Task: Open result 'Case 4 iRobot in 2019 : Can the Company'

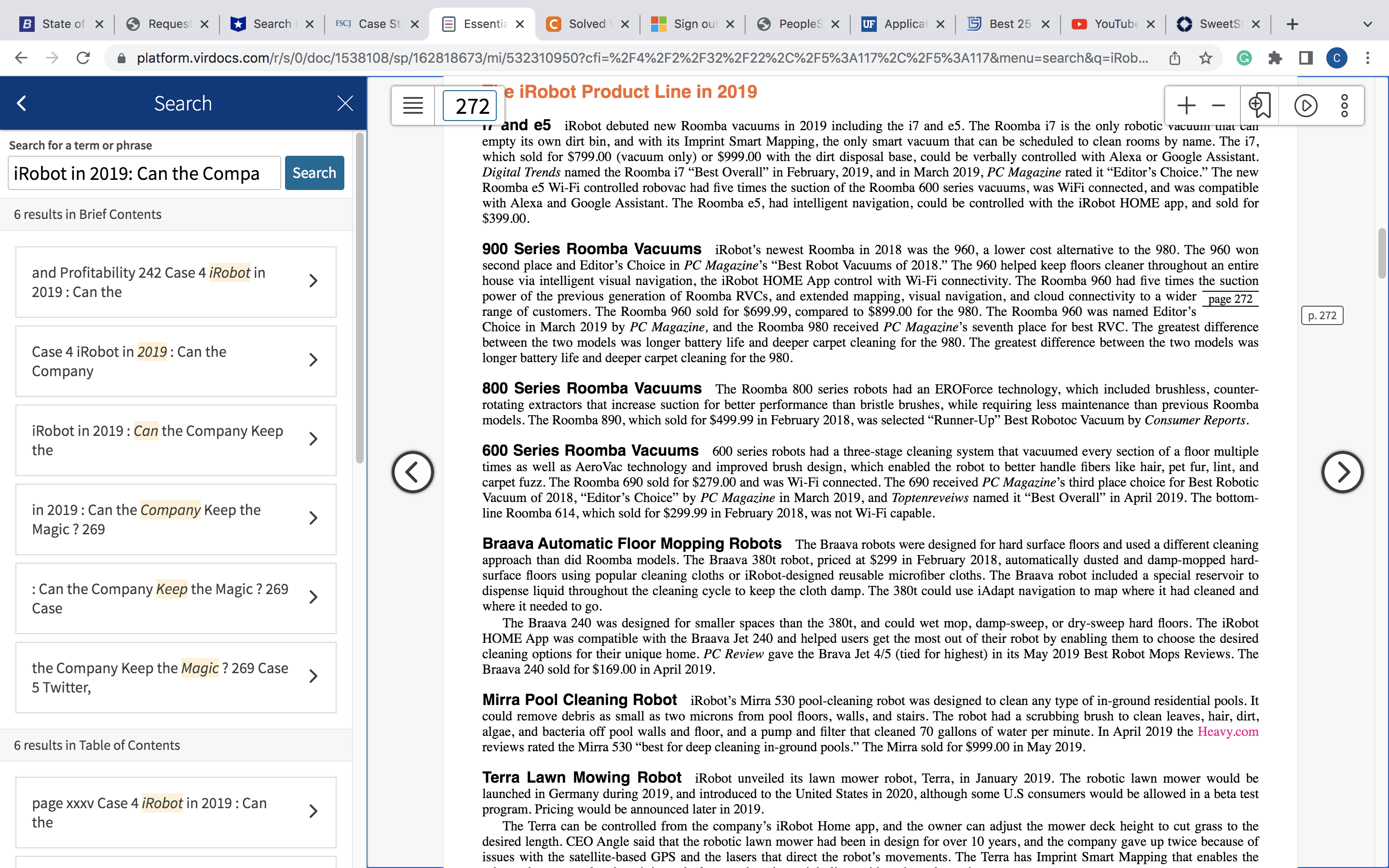Action: (176, 361)
